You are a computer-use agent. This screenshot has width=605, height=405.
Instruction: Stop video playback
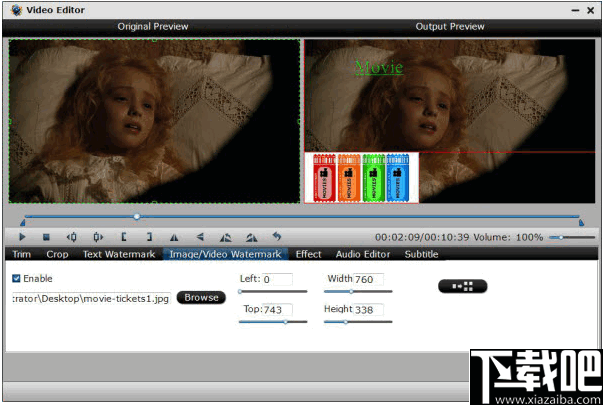[46, 237]
